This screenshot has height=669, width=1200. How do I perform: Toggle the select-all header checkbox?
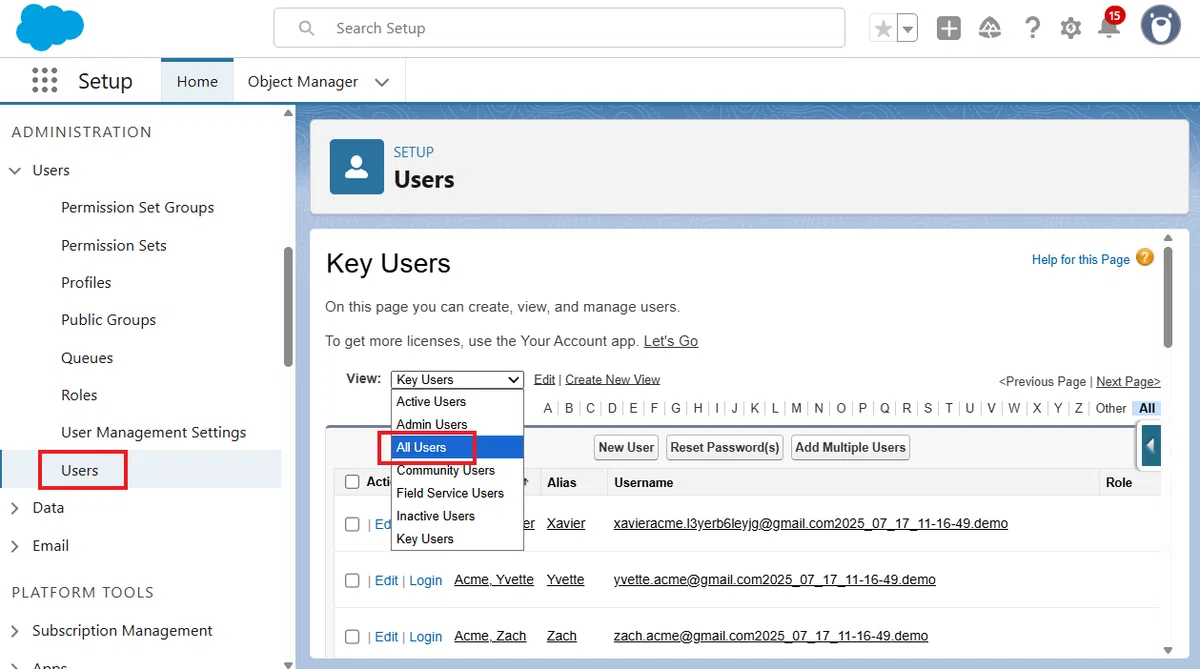pos(352,482)
